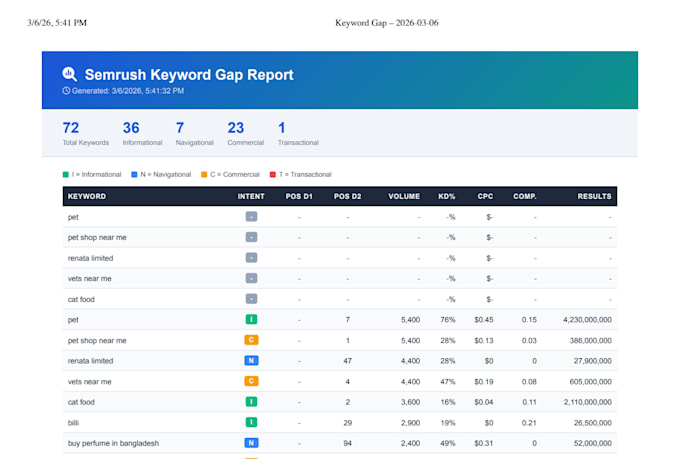The image size is (680, 459).
Task: Click the blue N badge in the row with 27,900,000 results
Action: [x=251, y=361]
